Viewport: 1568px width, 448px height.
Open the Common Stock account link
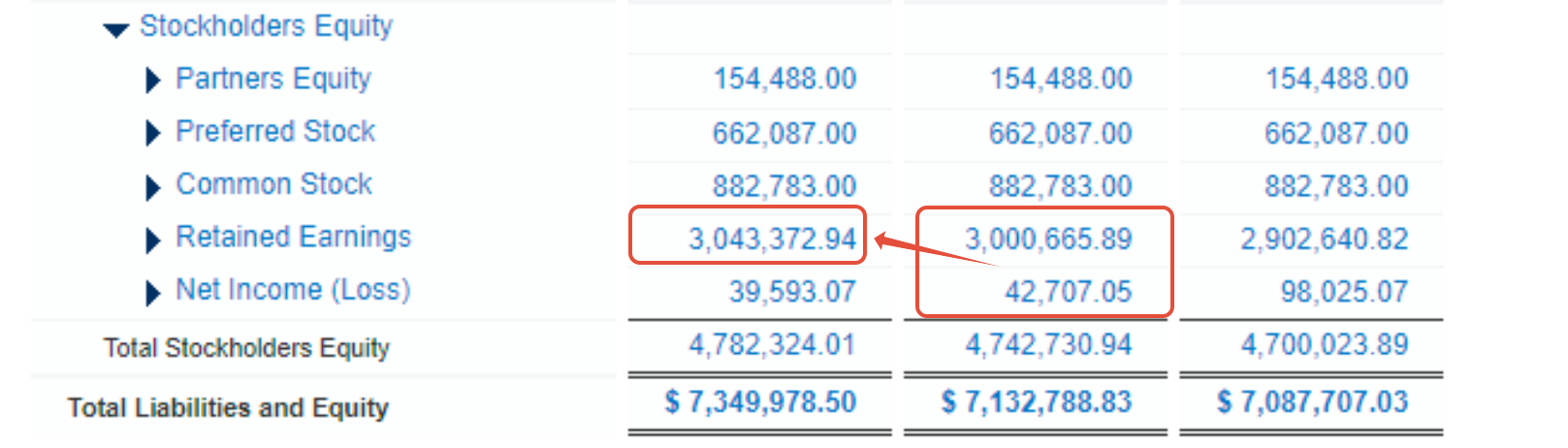pyautogui.click(x=273, y=184)
